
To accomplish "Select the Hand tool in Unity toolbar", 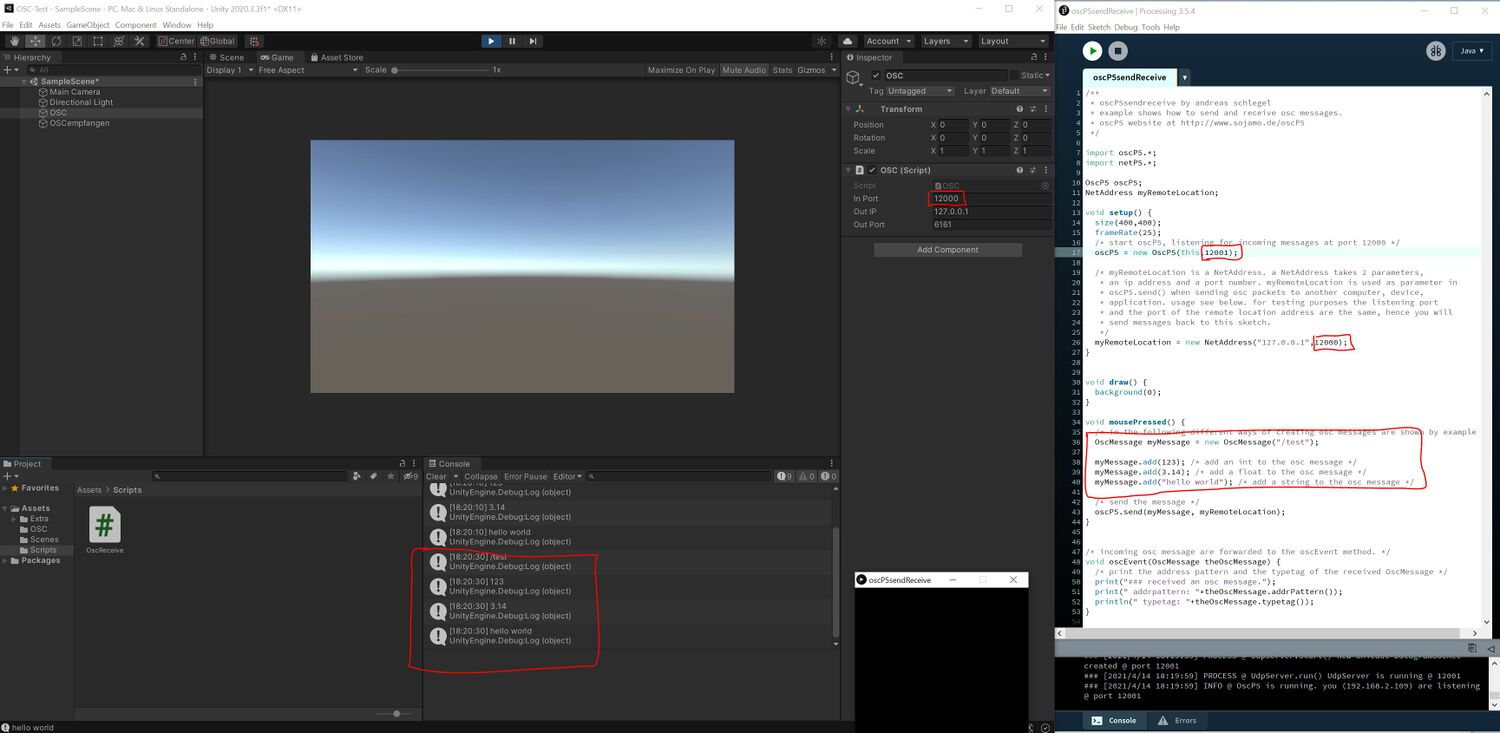I will click(x=14, y=41).
